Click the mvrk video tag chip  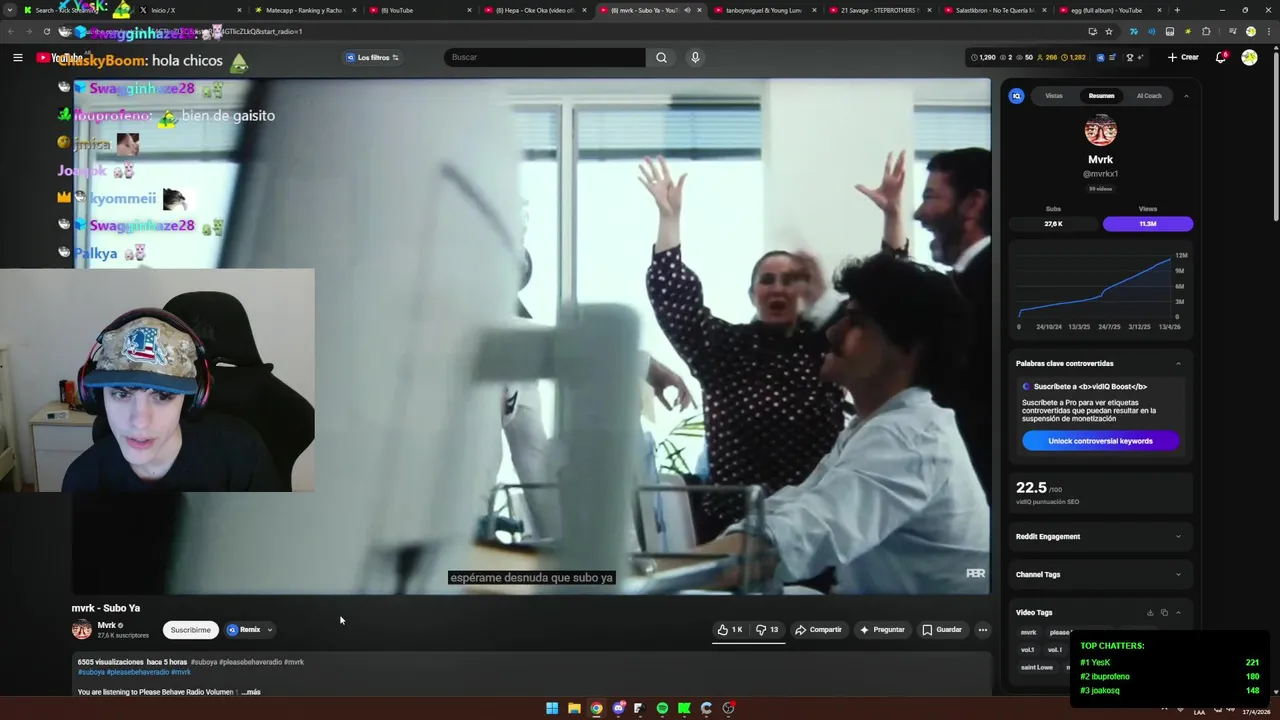[1028, 633]
